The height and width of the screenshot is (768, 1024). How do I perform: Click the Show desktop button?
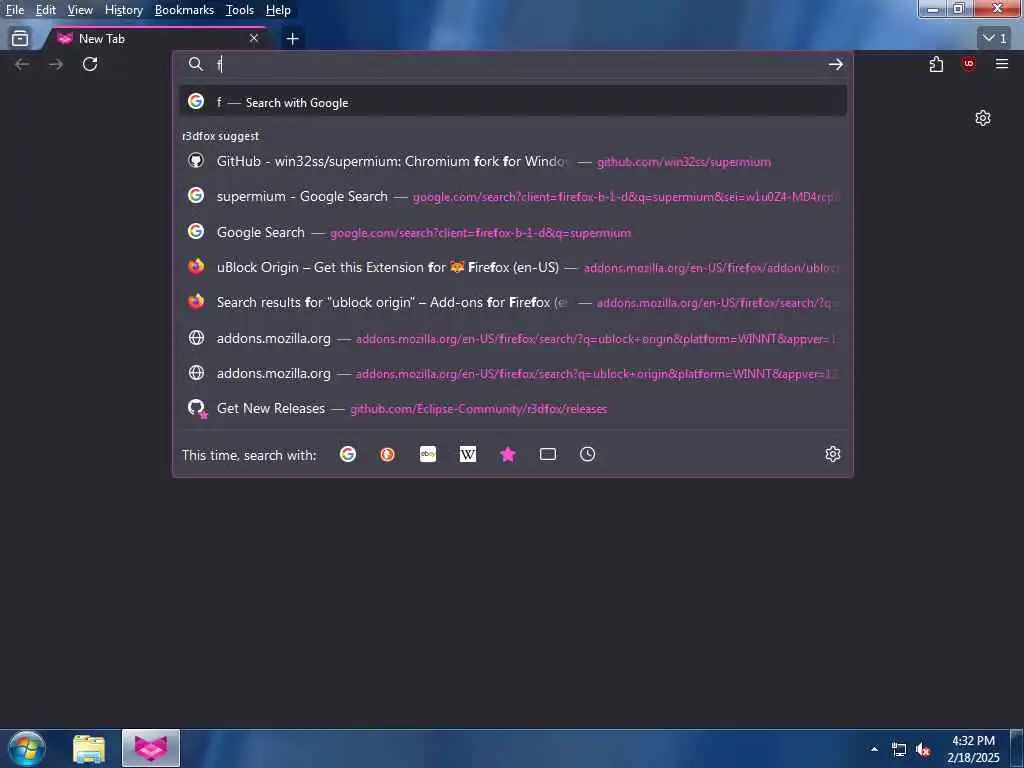tap(1017, 749)
